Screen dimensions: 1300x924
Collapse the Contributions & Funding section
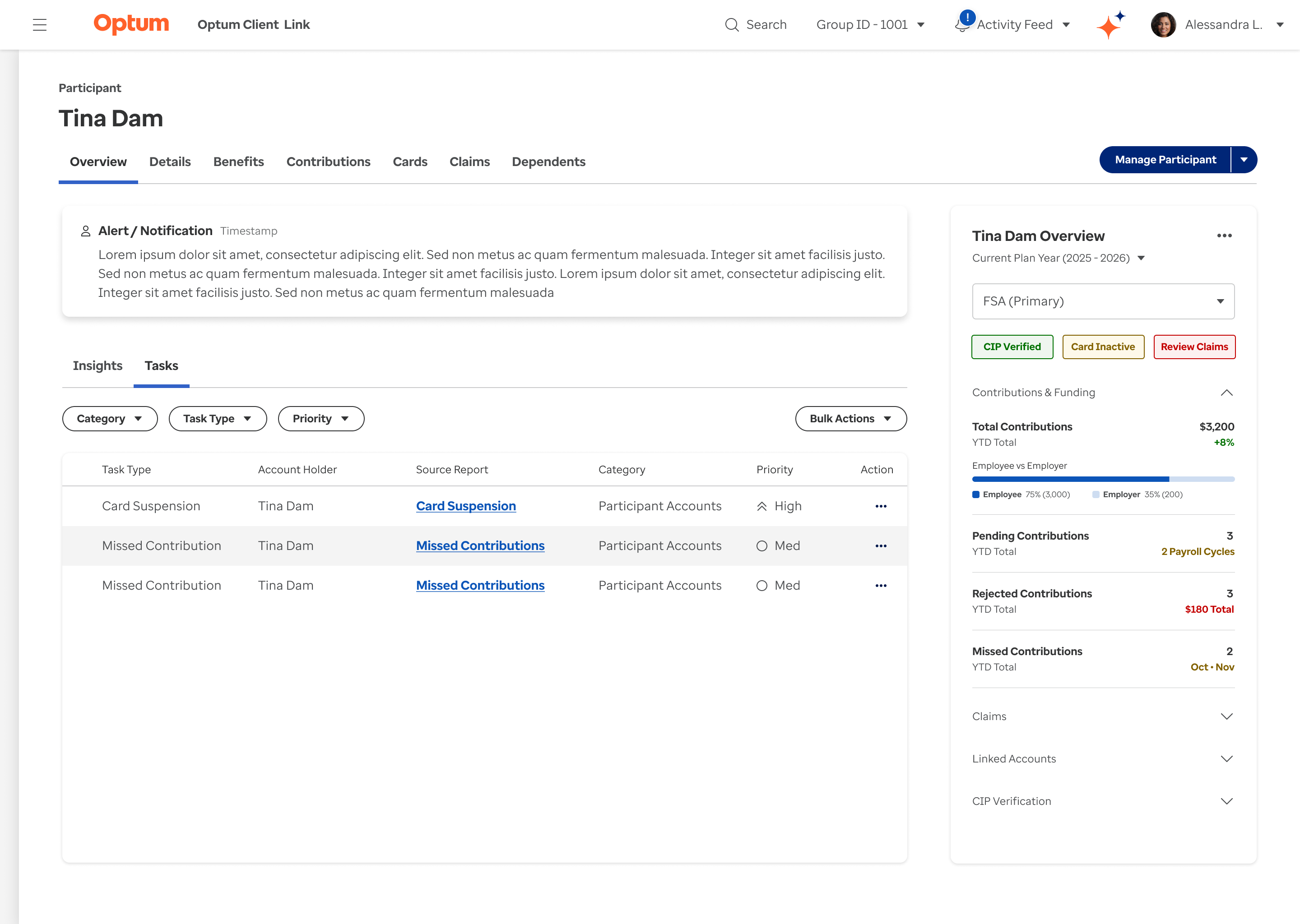(x=1226, y=393)
